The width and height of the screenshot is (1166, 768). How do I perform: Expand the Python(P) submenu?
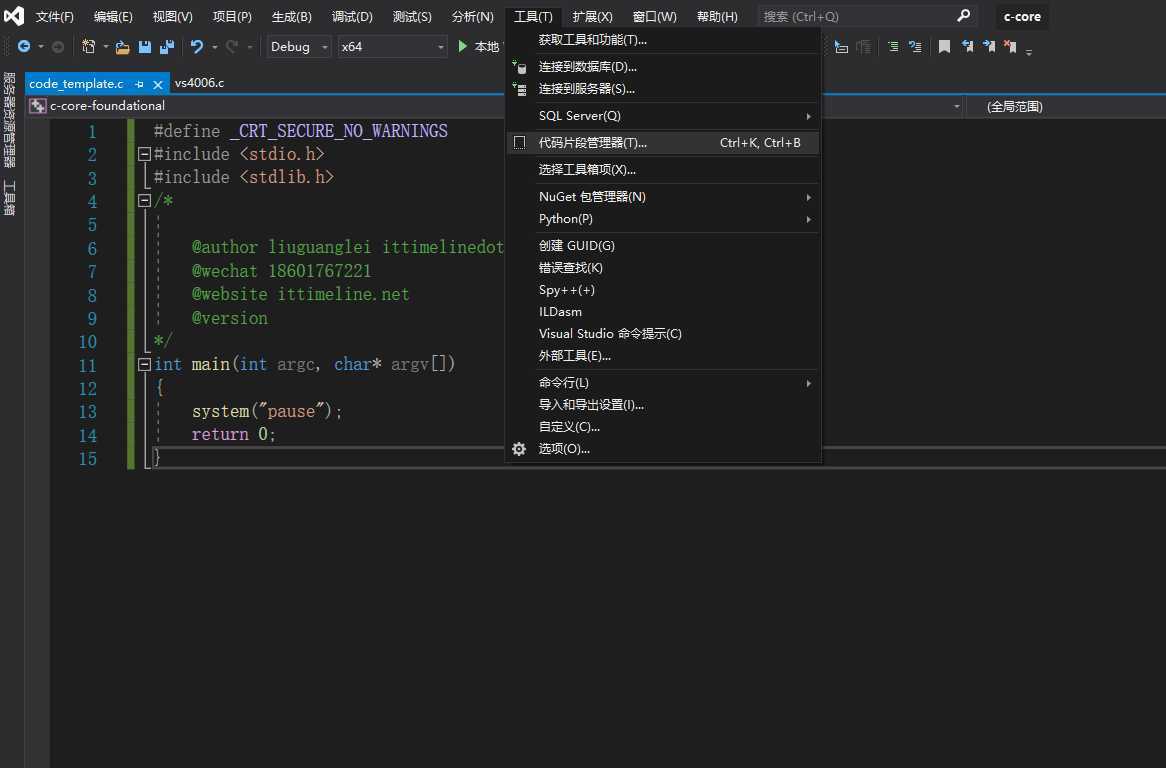tap(663, 219)
